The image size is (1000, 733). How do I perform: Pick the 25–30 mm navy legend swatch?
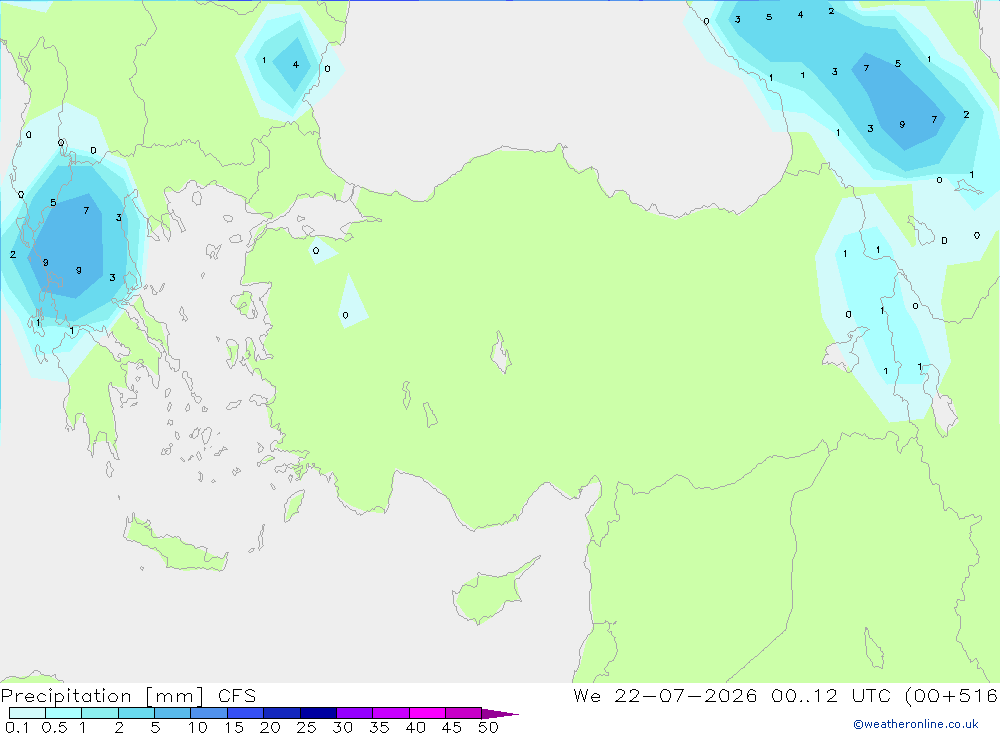(318, 713)
